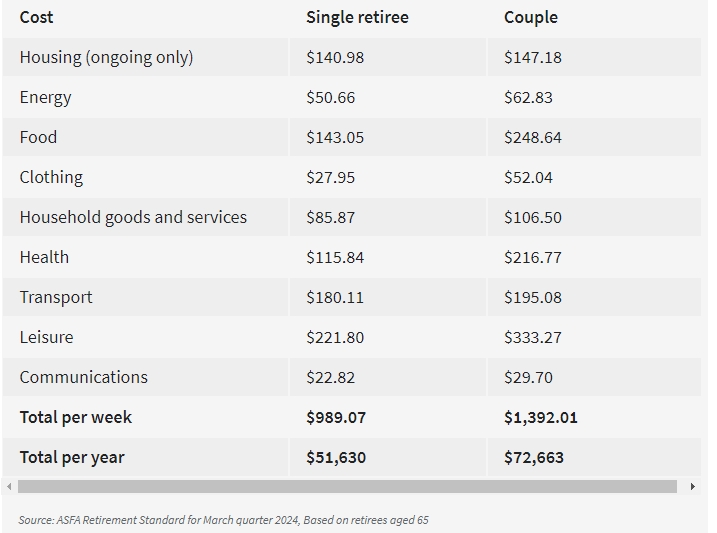Screen dimensions: 717x533
Task: Click the Total per year label
Action: pos(72,457)
